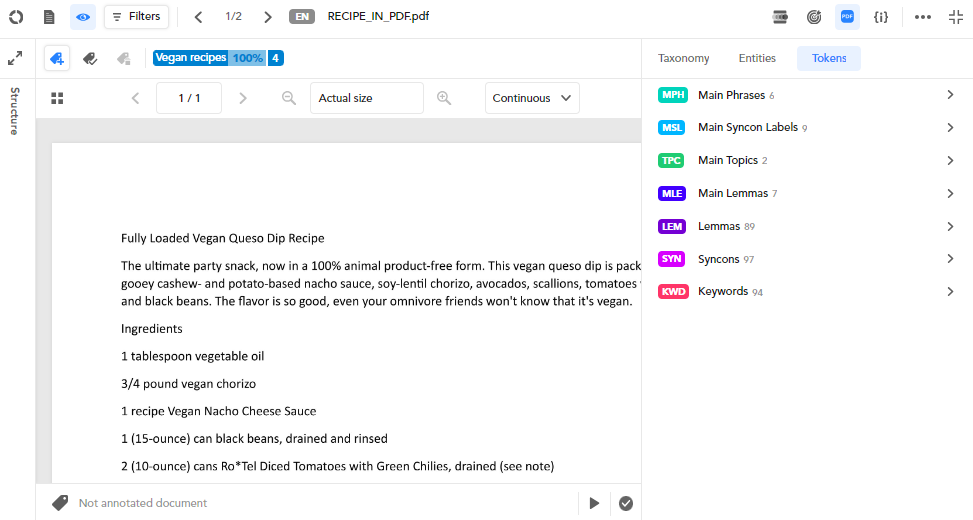This screenshot has width=973, height=520.
Task: Open the Filters panel
Action: coord(136,17)
